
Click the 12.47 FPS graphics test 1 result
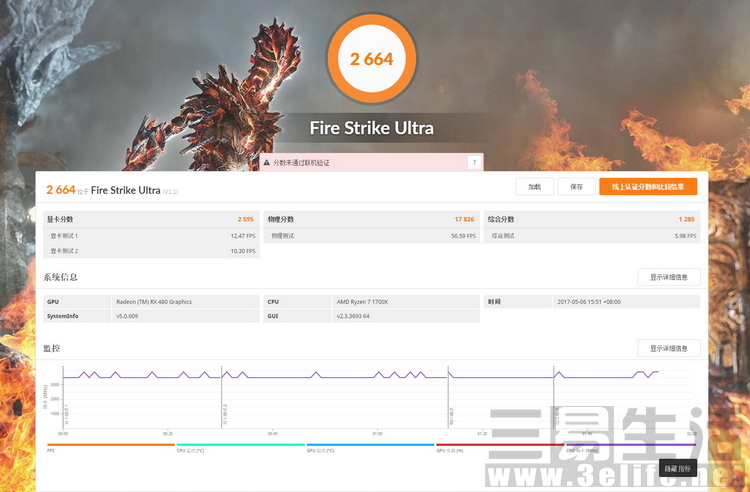point(243,236)
